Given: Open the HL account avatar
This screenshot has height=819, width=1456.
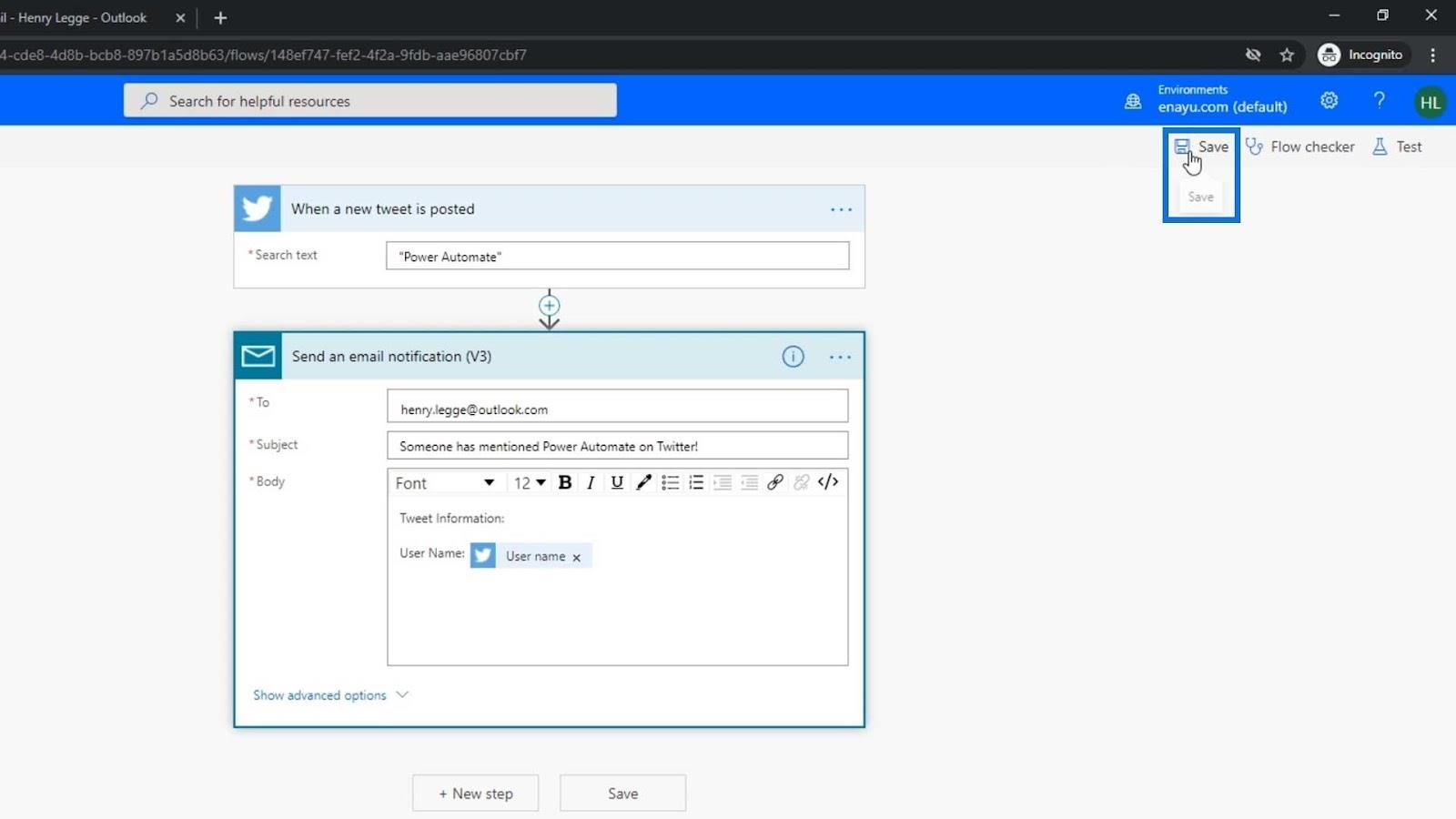Looking at the screenshot, I should (x=1430, y=102).
